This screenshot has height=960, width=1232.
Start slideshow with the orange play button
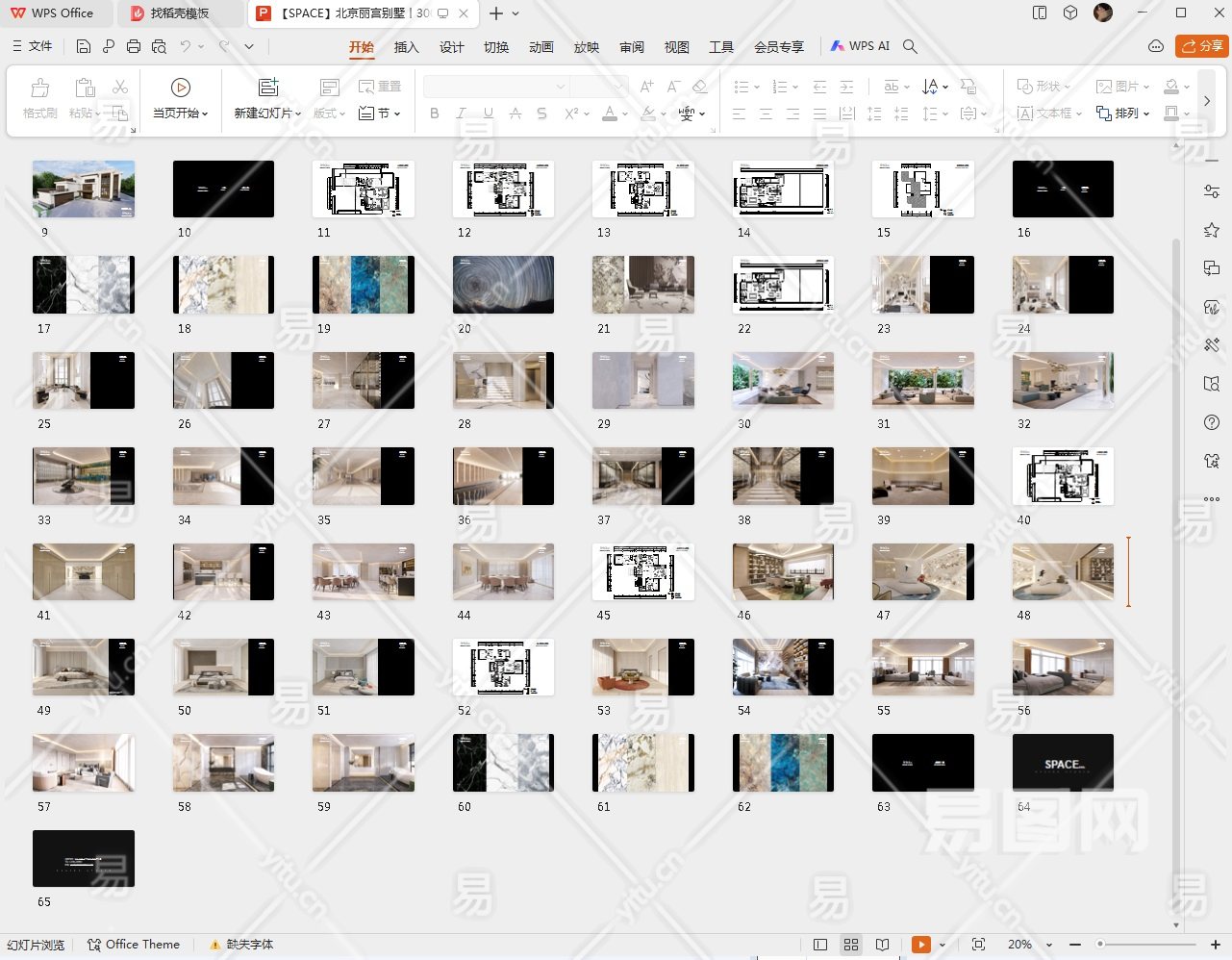click(x=921, y=945)
